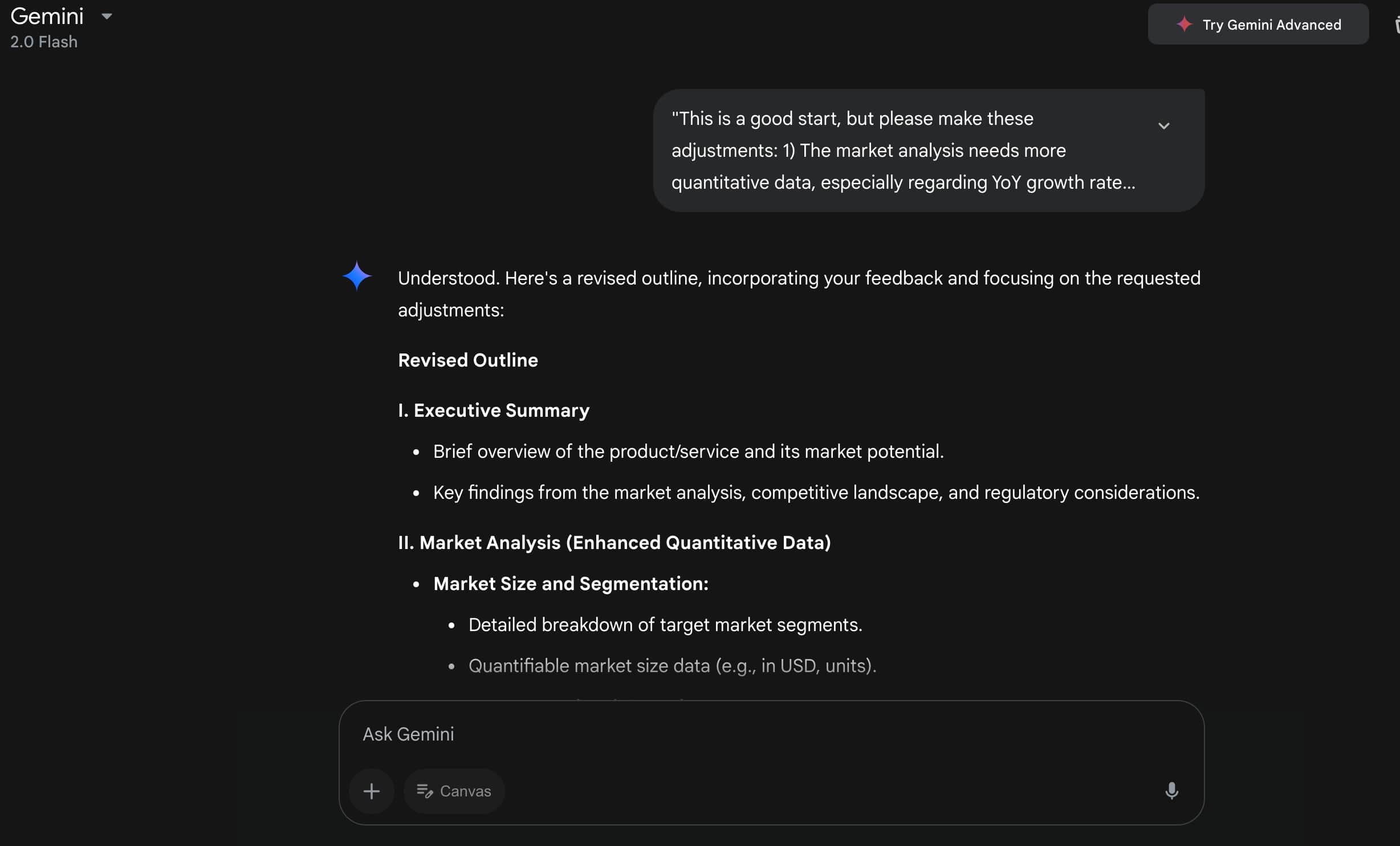Click the Market Analysis section heading
Viewport: 1400px width, 846px height.
pyautogui.click(x=614, y=543)
